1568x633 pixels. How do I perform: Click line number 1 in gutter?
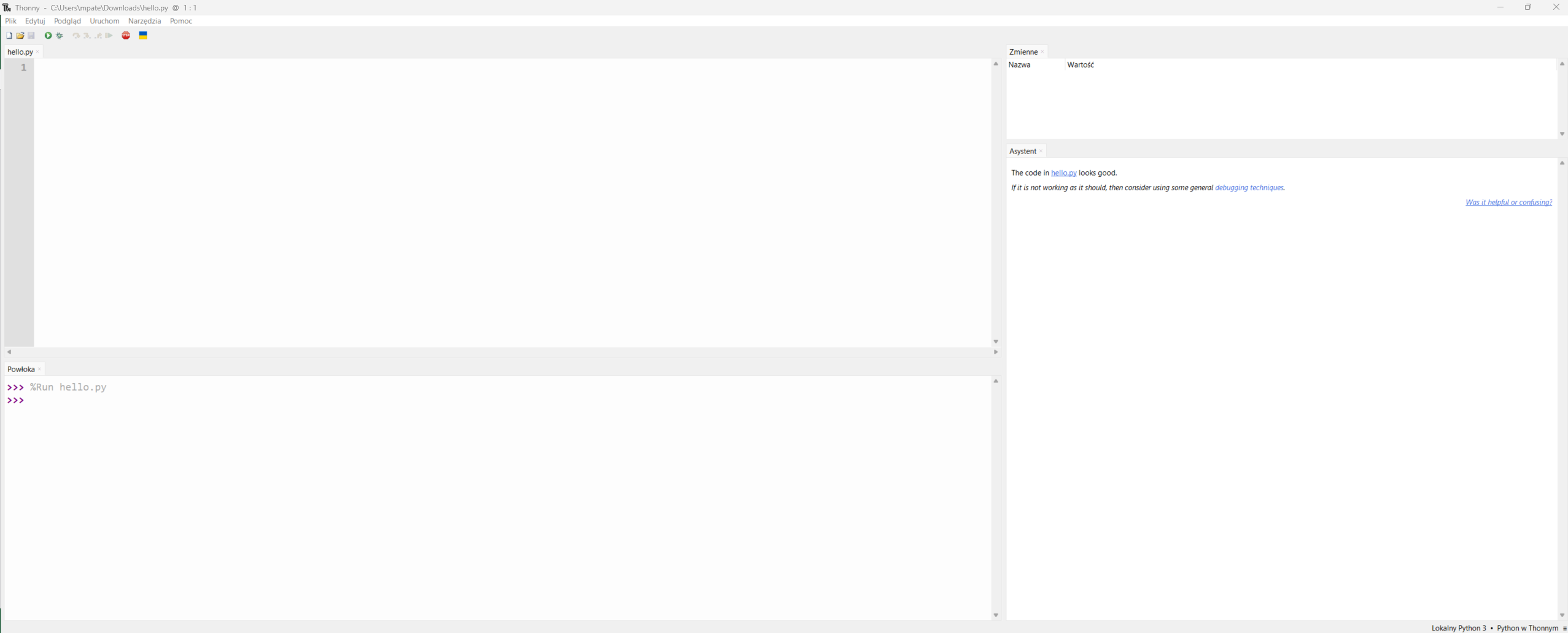23,68
